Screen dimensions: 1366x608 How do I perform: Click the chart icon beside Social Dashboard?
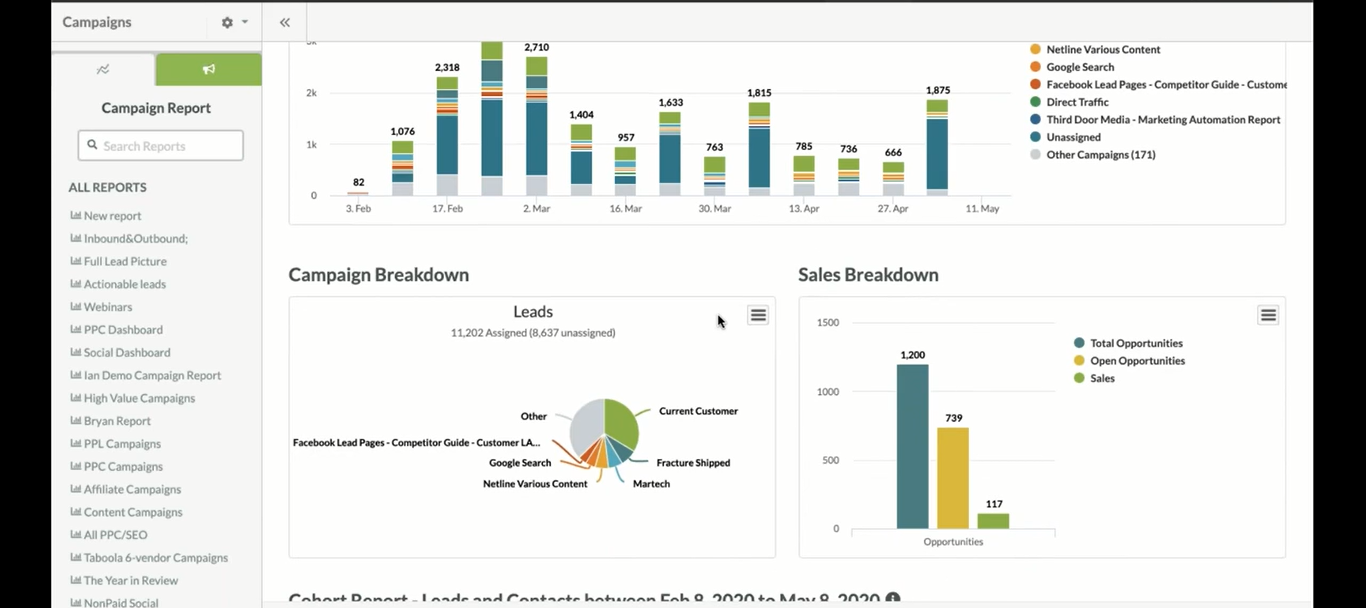(x=75, y=353)
